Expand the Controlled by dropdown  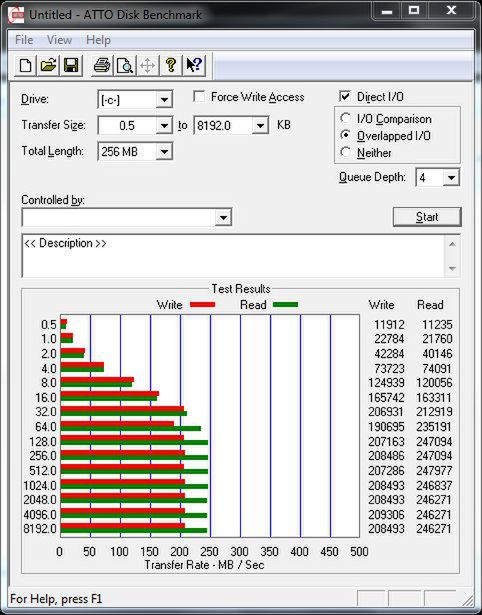click(223, 217)
